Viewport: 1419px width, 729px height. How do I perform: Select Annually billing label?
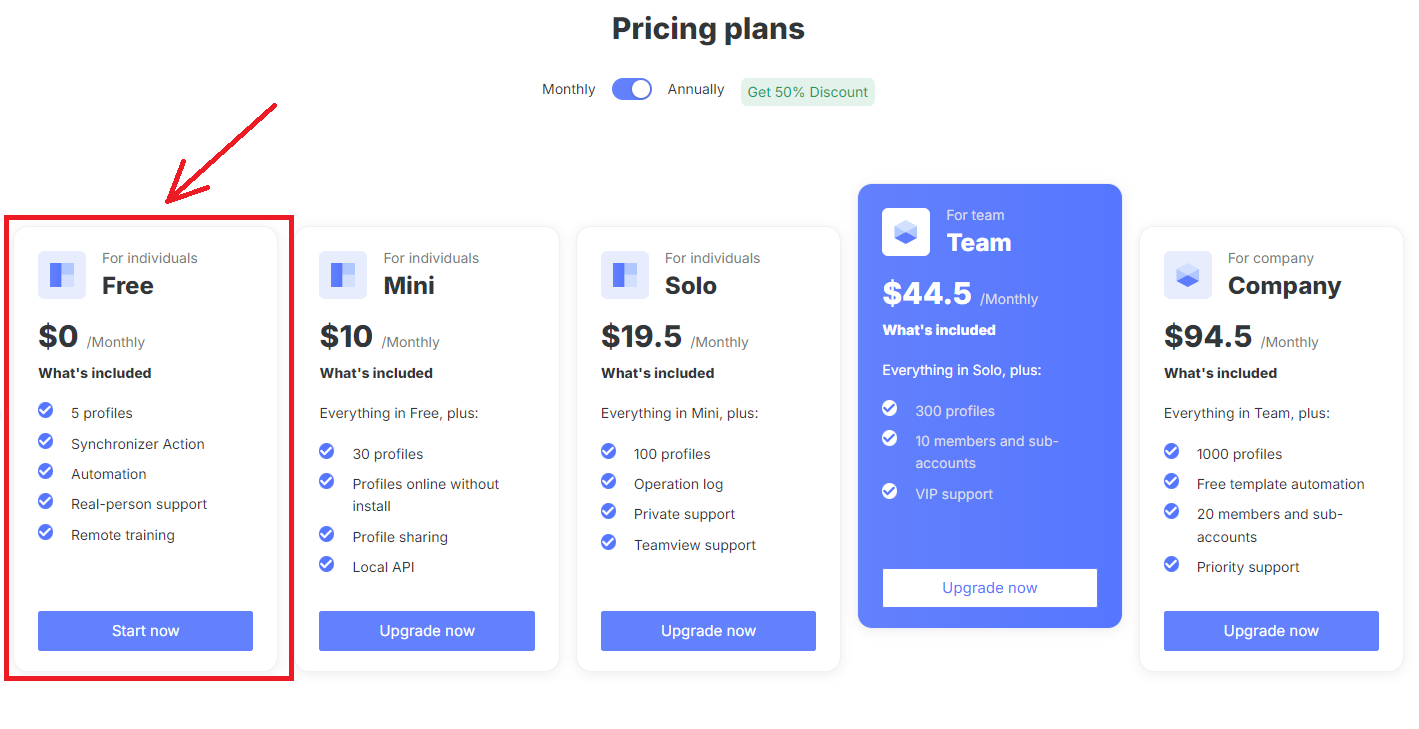tap(696, 89)
